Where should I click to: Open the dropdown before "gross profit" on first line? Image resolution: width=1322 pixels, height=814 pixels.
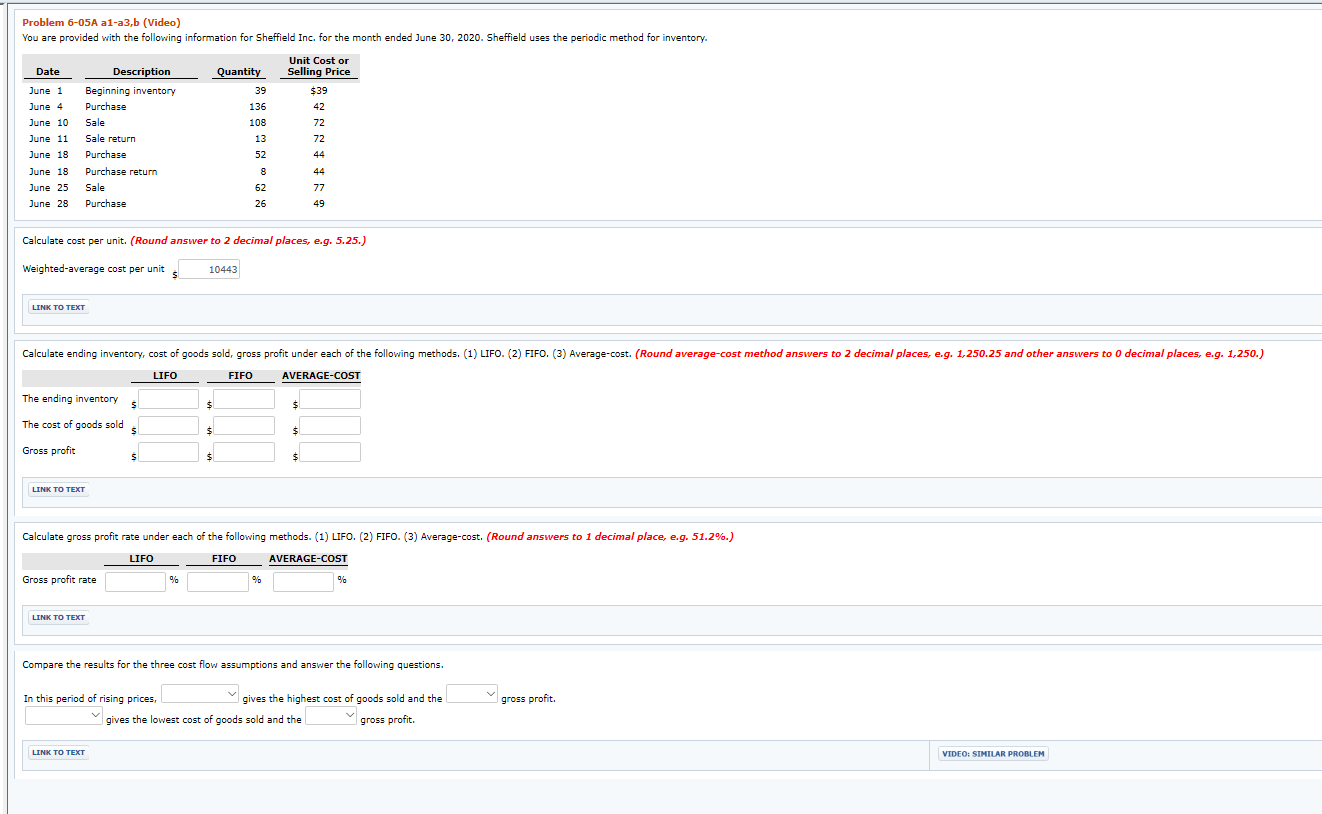471,693
